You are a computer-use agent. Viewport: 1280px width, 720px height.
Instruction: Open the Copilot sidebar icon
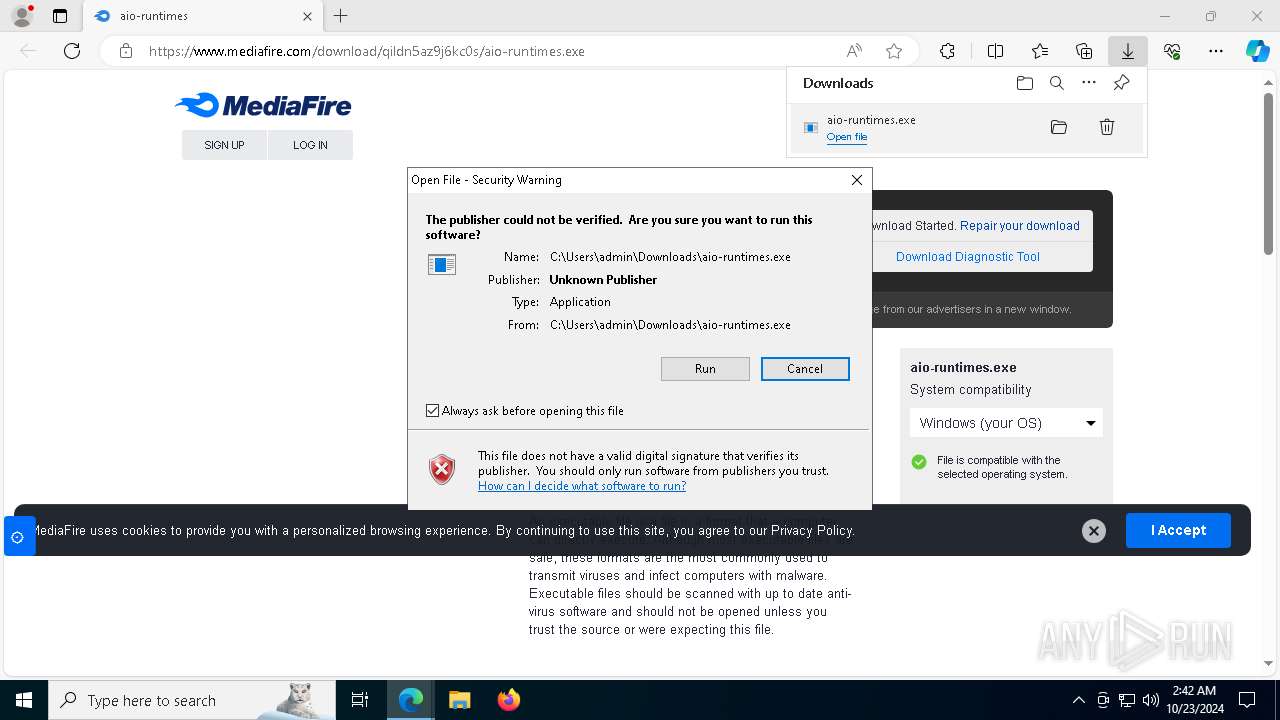point(1257,51)
